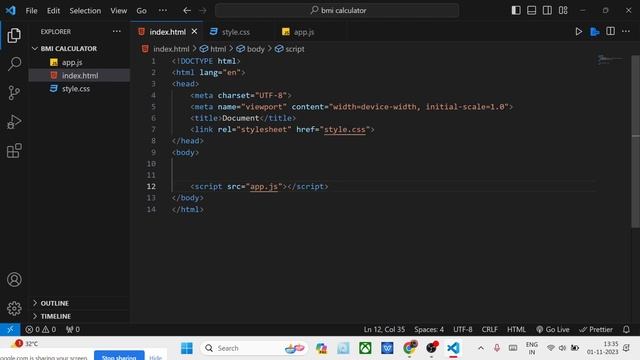Click the editor minimap
The height and width of the screenshot is (360, 640).
611,60
